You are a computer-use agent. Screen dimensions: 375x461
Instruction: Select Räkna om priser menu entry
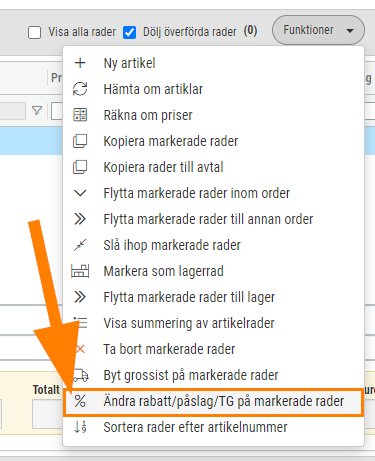(x=213, y=115)
